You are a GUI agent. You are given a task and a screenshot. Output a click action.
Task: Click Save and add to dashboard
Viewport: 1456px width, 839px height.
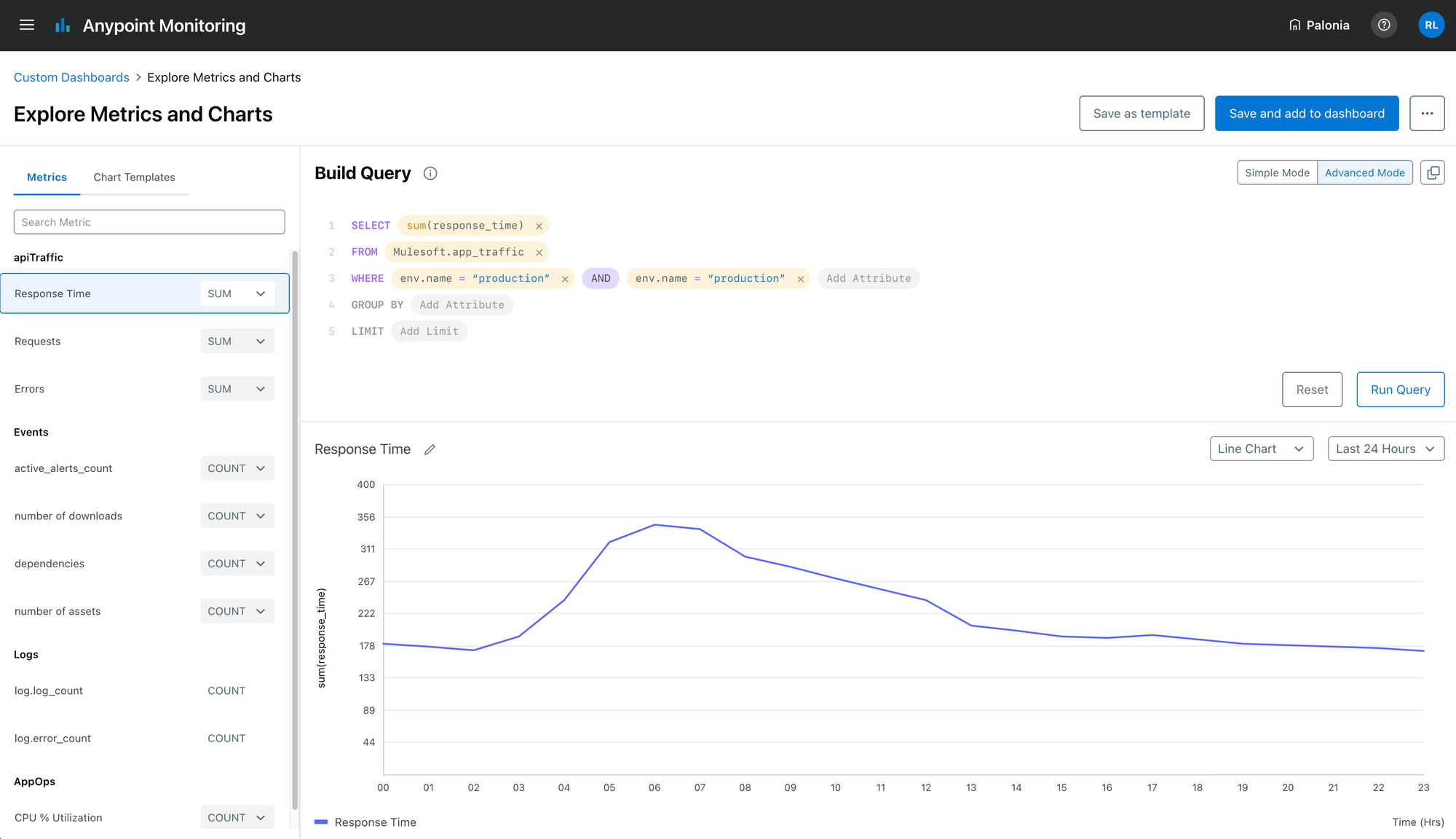coord(1307,114)
